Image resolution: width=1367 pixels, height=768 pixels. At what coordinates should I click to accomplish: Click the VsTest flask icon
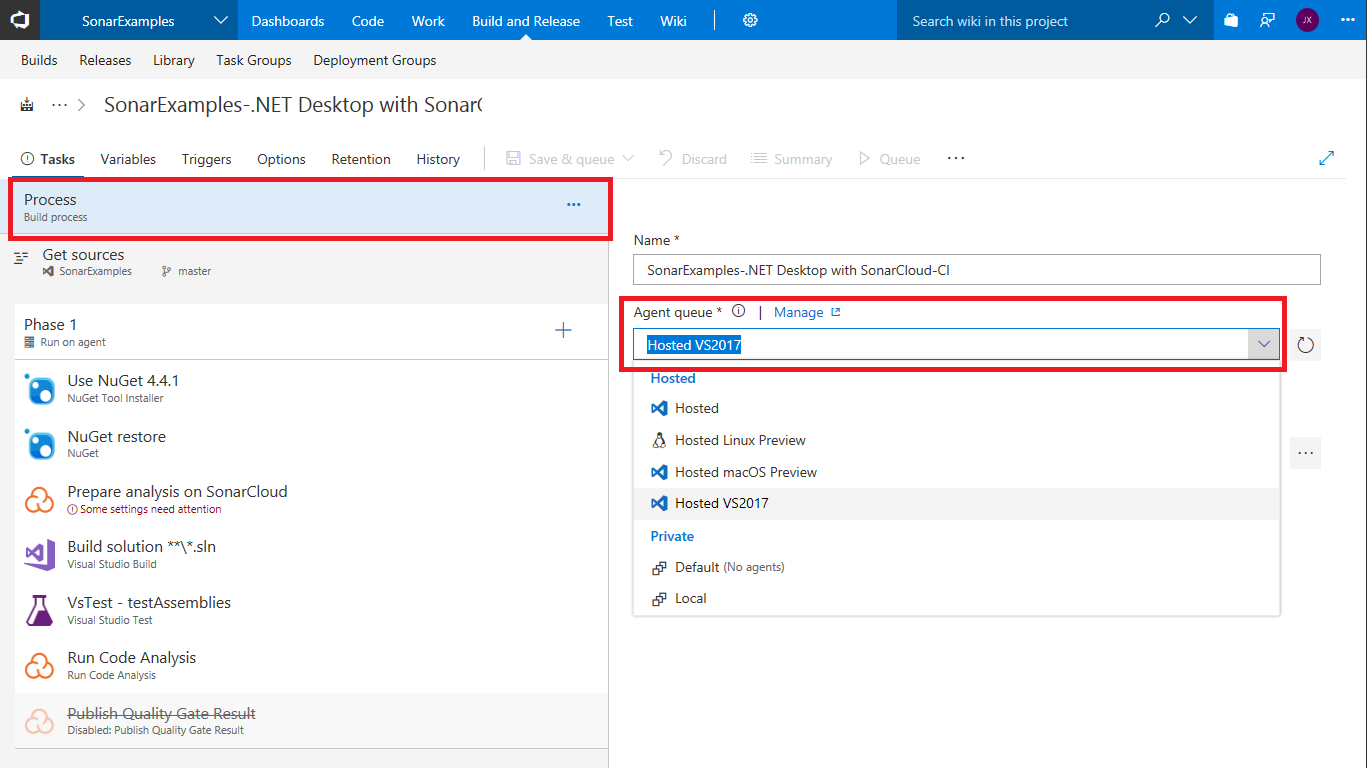click(x=40, y=610)
